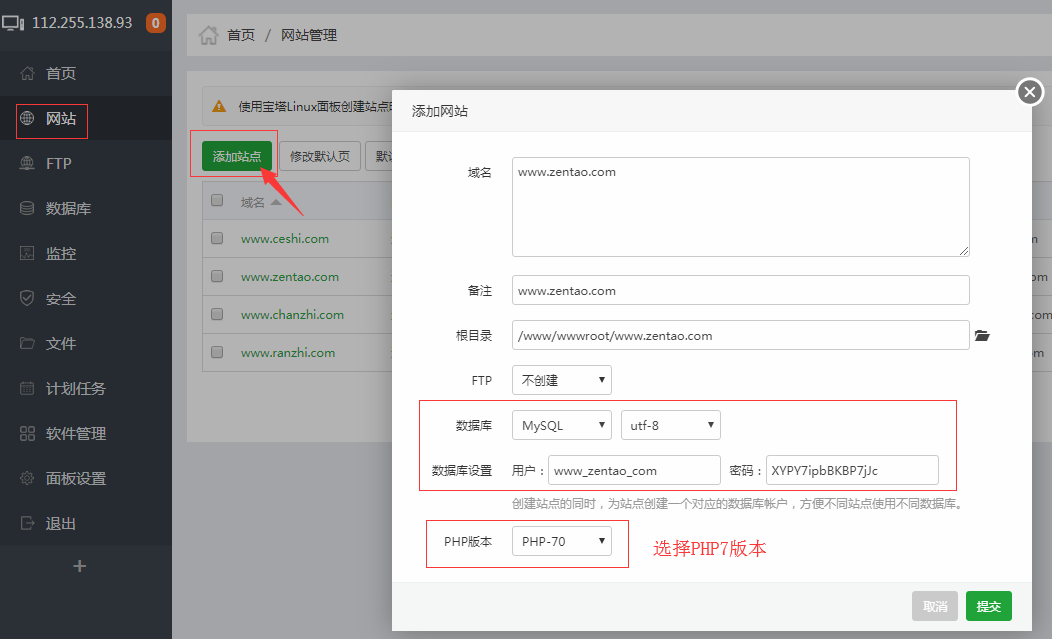1052x639 pixels.
Task: Click the notification badge showing 0
Action: click(156, 23)
